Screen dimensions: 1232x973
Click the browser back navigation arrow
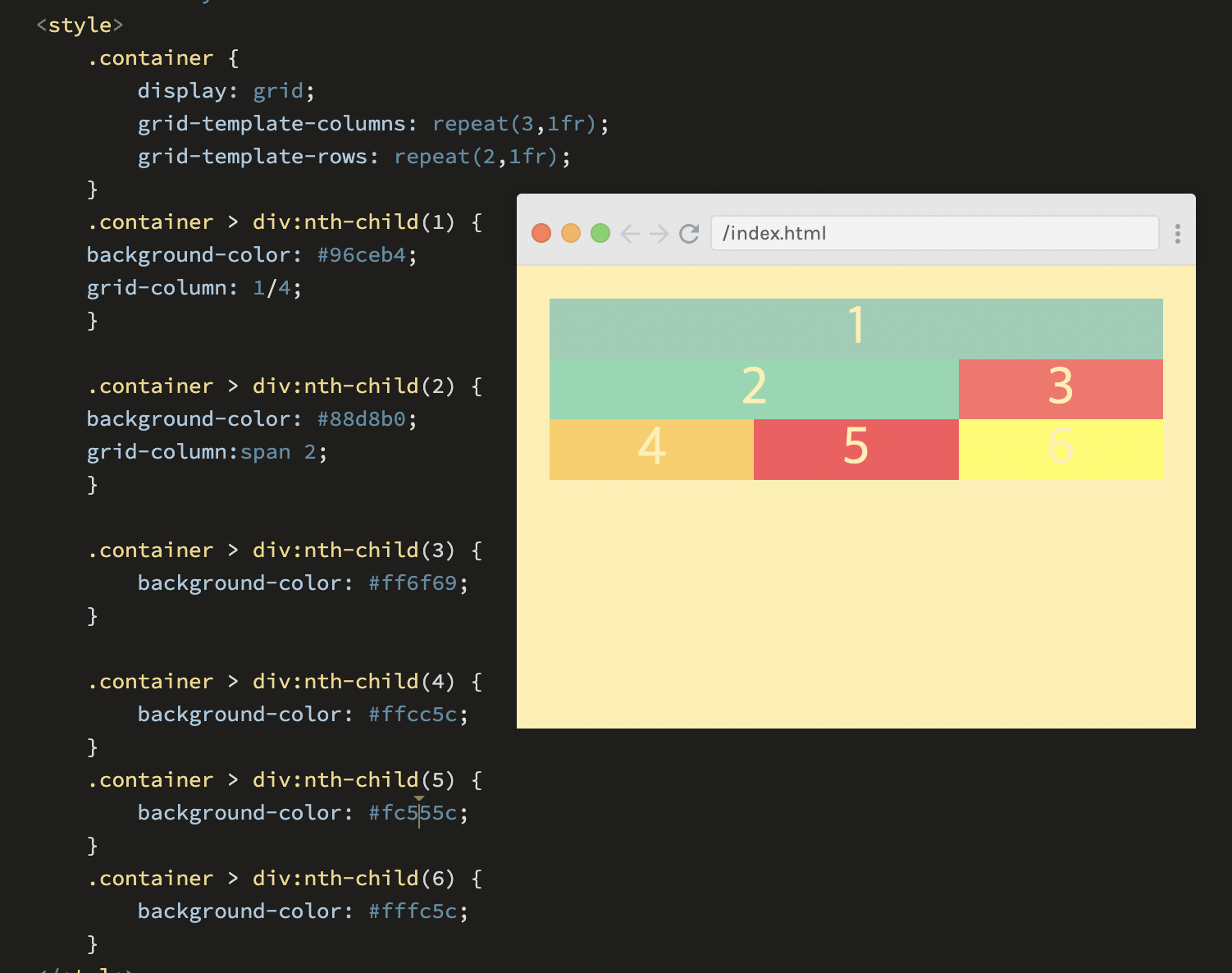630,233
